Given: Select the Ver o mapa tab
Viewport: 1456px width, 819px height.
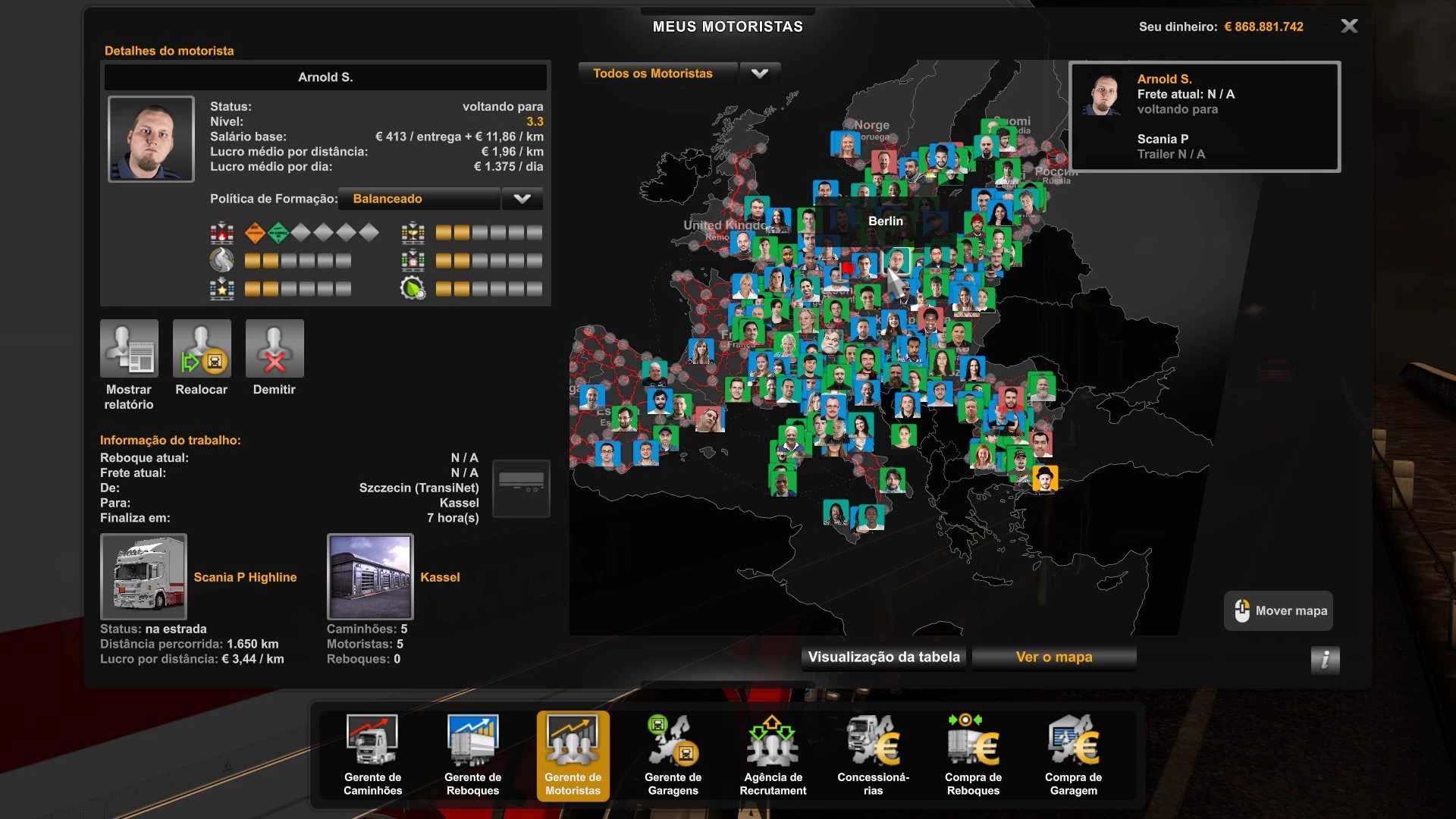Looking at the screenshot, I should click(x=1053, y=657).
